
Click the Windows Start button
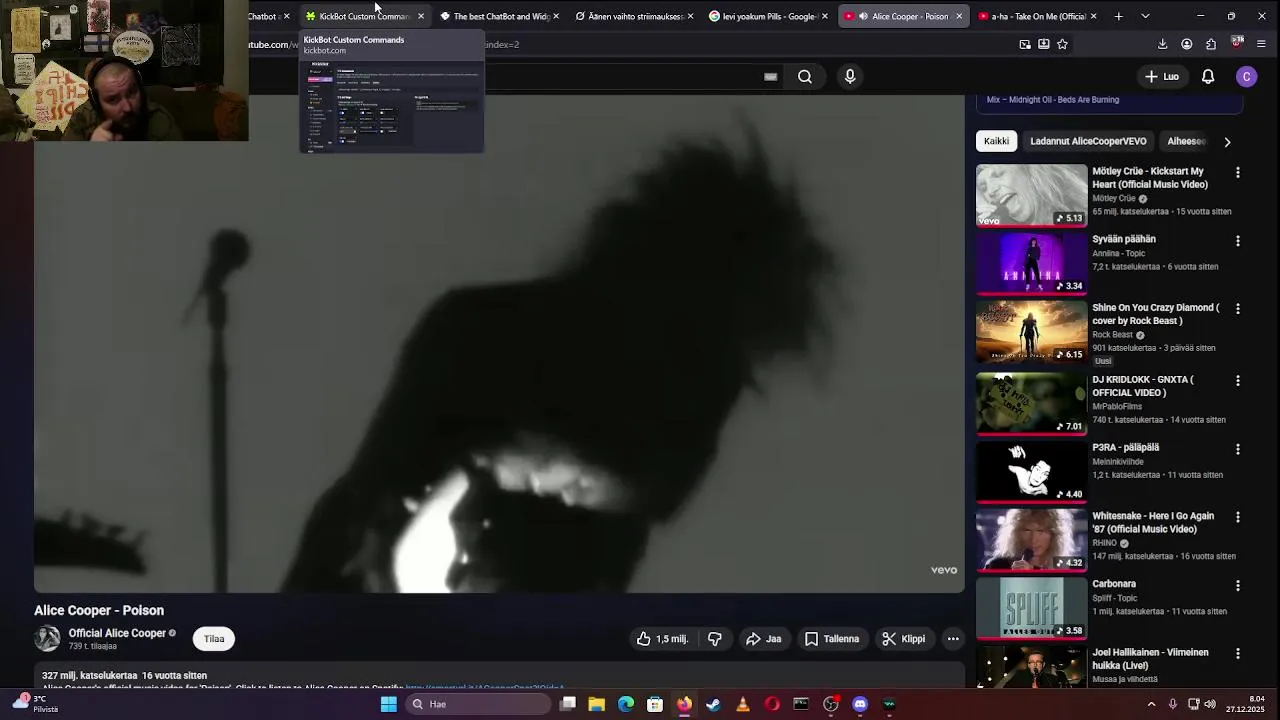pyautogui.click(x=389, y=704)
